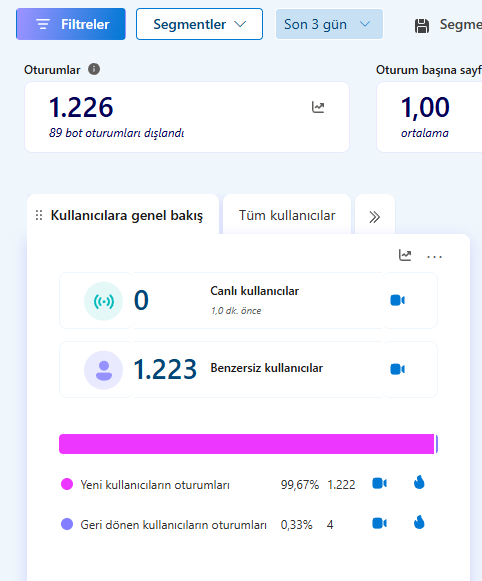Click the drag handle beside Kullanıcılara genel bakış
Screen dimensions: 482x581
click(x=39, y=215)
